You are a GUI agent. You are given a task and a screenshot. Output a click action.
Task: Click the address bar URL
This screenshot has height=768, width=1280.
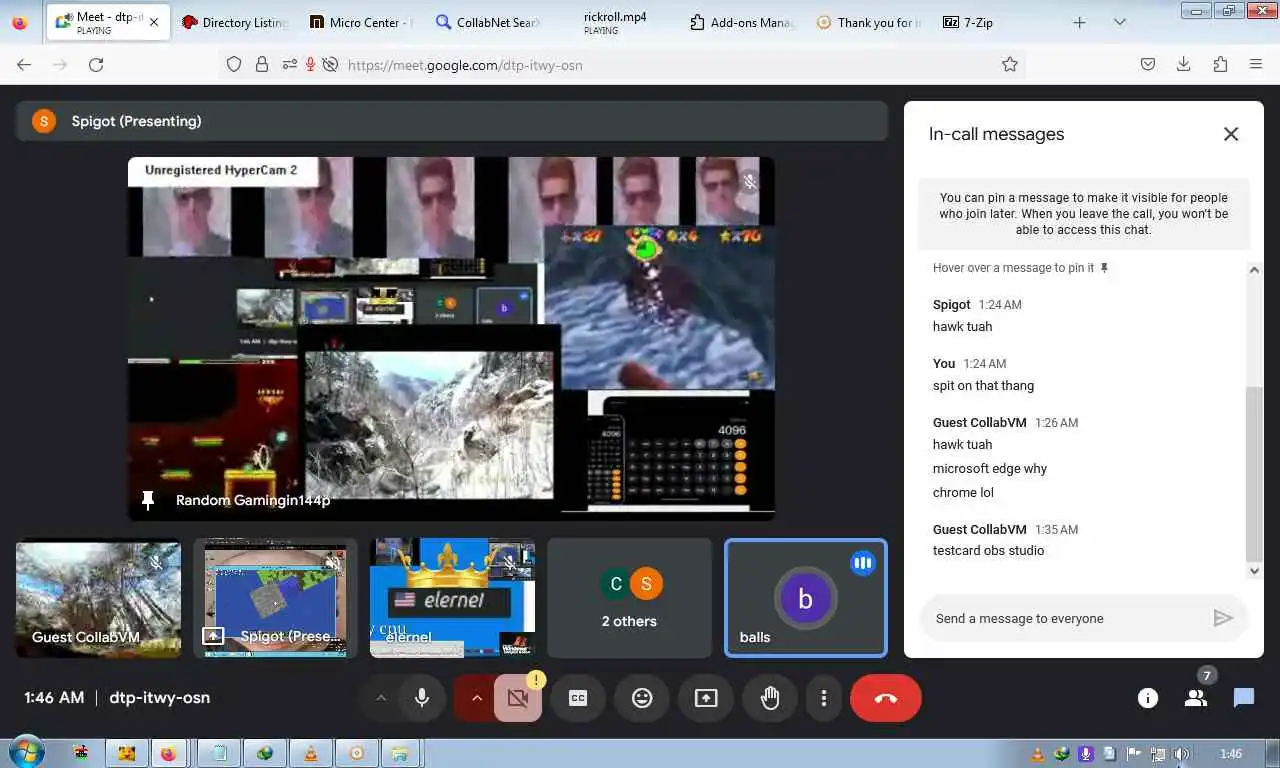(x=465, y=65)
